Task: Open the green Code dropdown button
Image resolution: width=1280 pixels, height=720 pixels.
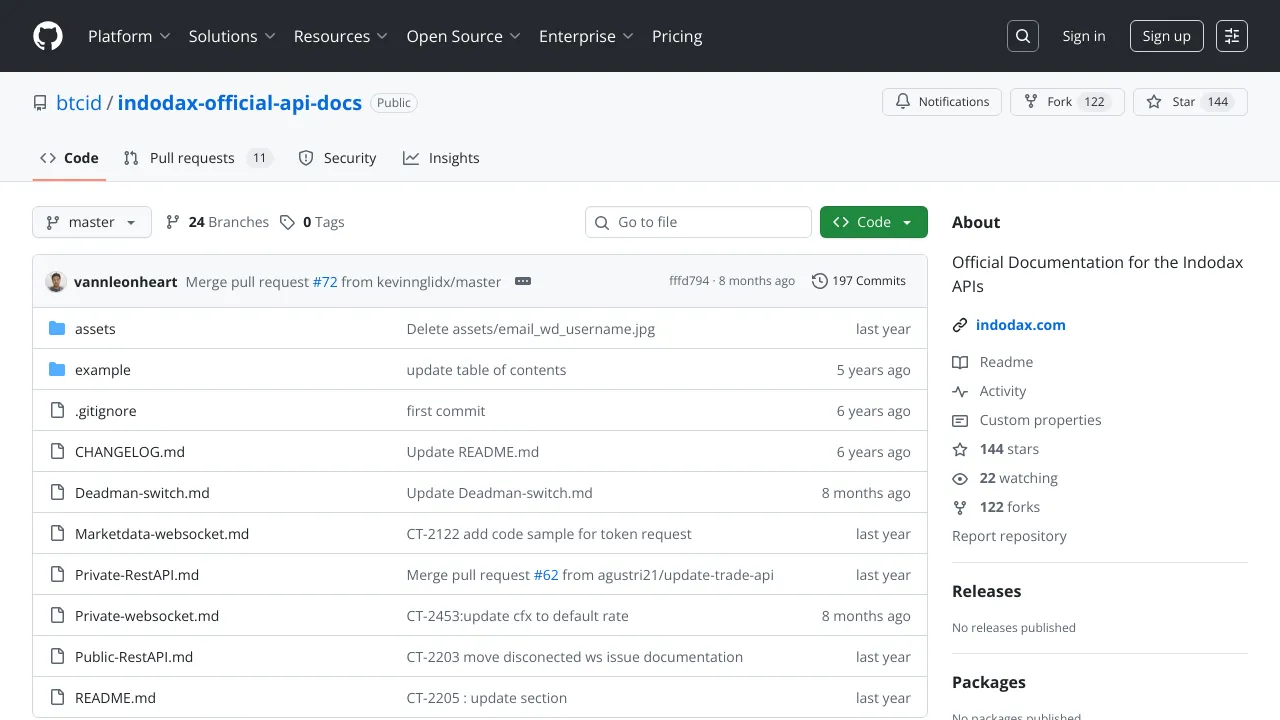Action: pyautogui.click(x=874, y=222)
